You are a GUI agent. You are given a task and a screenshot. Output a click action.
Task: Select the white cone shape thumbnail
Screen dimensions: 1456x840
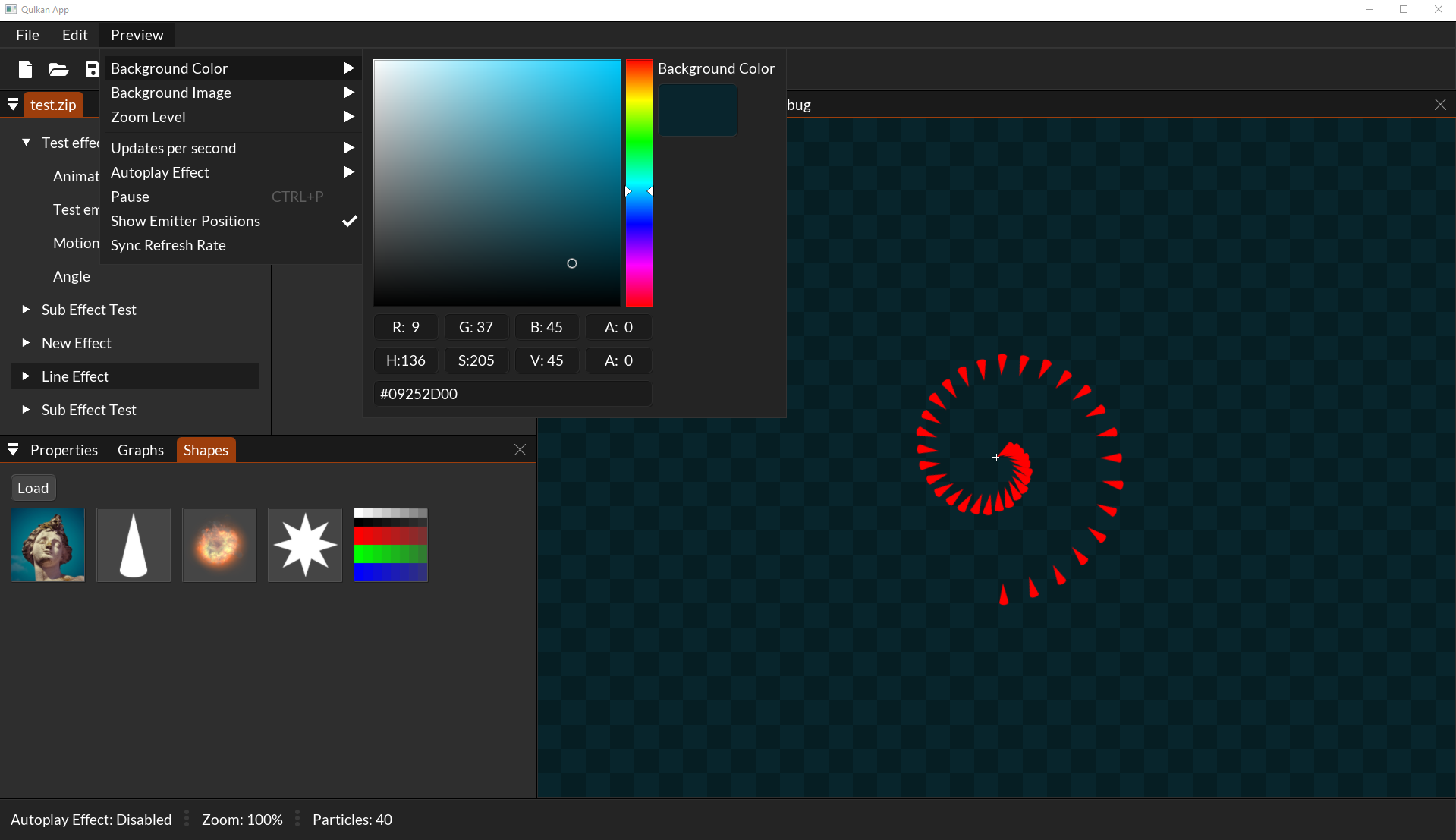(x=134, y=545)
